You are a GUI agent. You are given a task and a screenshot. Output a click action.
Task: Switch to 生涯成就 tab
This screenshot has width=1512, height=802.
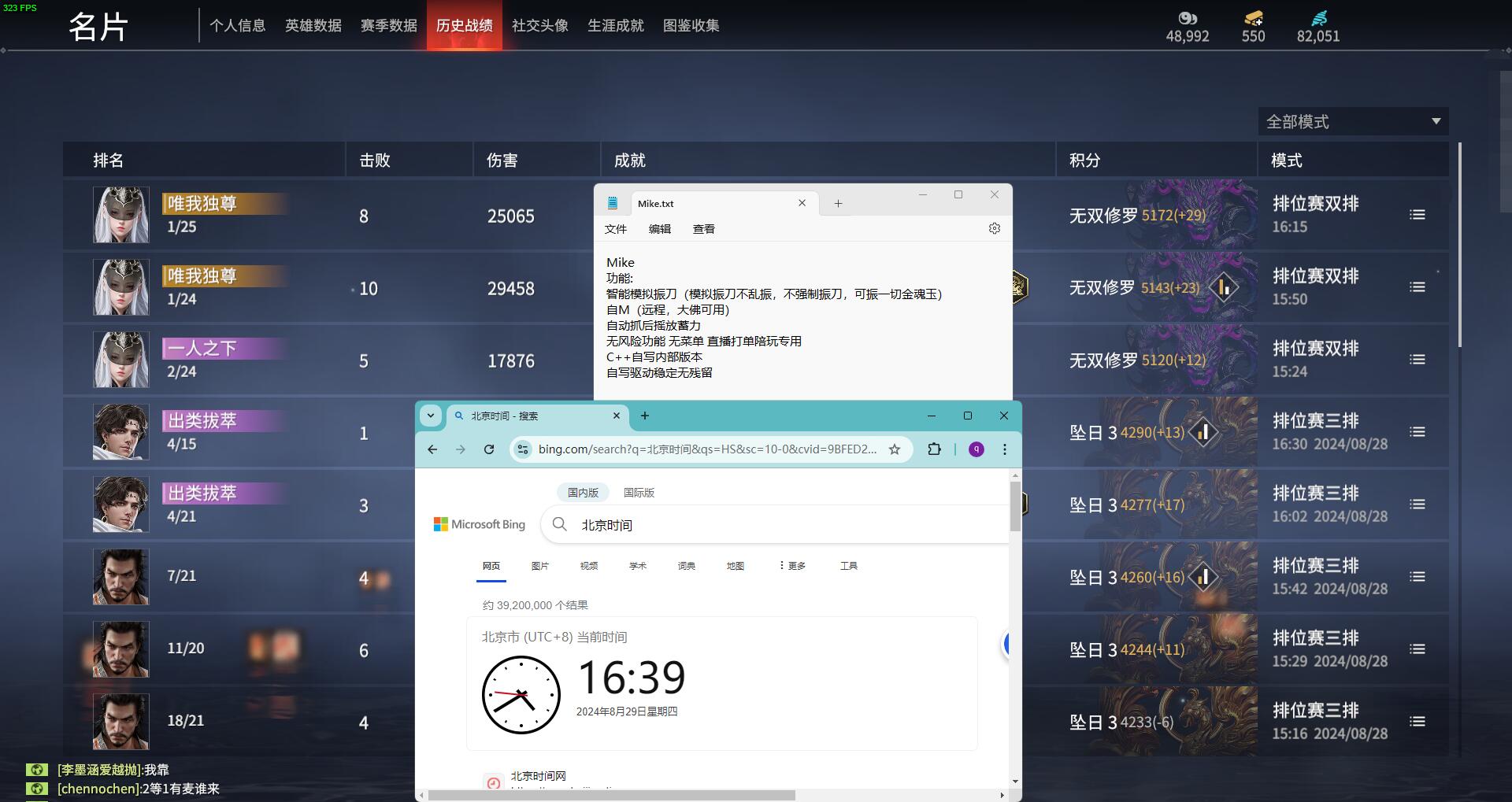pyautogui.click(x=616, y=26)
